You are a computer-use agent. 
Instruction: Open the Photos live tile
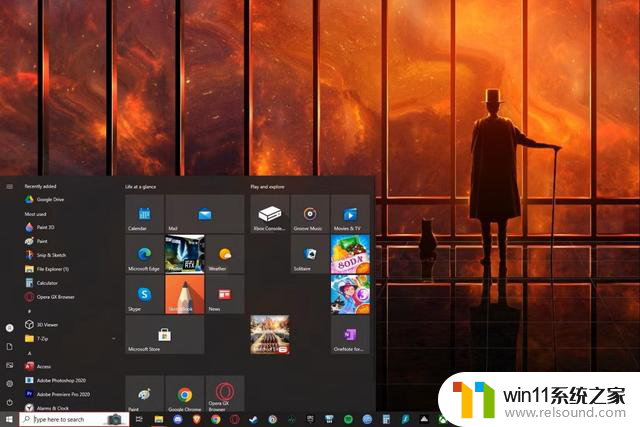(184, 254)
